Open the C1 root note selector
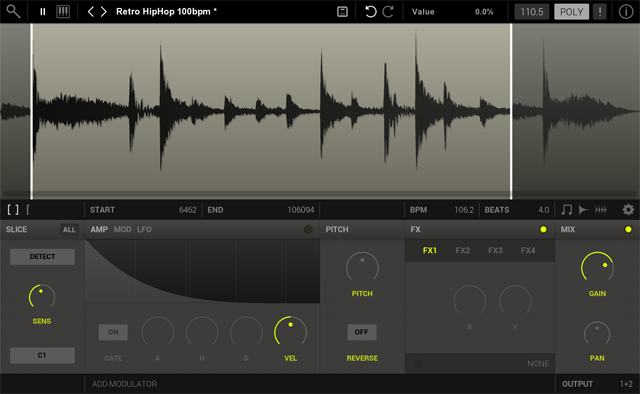The image size is (640, 394). click(42, 355)
